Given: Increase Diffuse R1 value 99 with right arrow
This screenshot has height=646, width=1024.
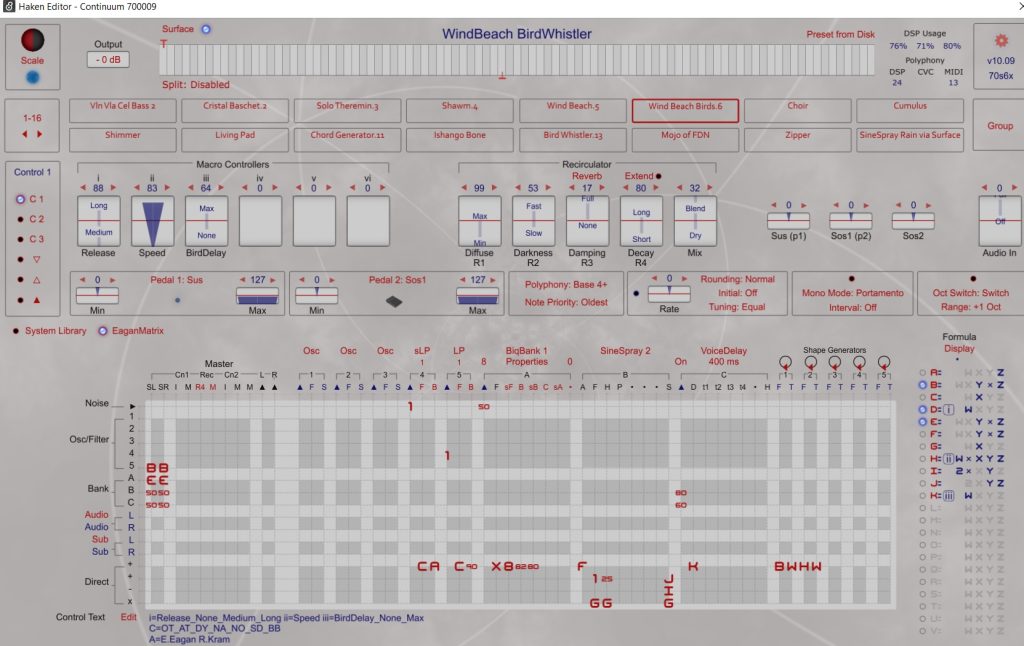Looking at the screenshot, I should tap(494, 188).
